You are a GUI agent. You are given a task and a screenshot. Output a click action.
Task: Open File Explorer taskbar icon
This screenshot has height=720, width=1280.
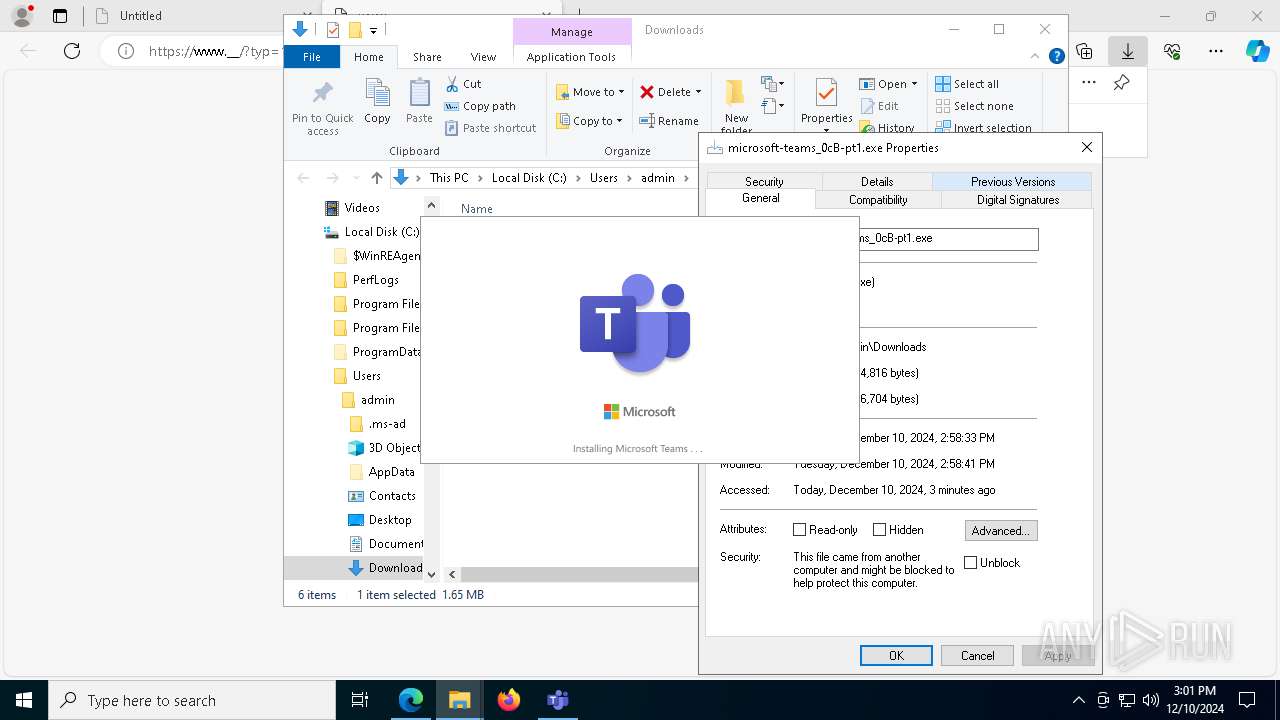(460, 700)
